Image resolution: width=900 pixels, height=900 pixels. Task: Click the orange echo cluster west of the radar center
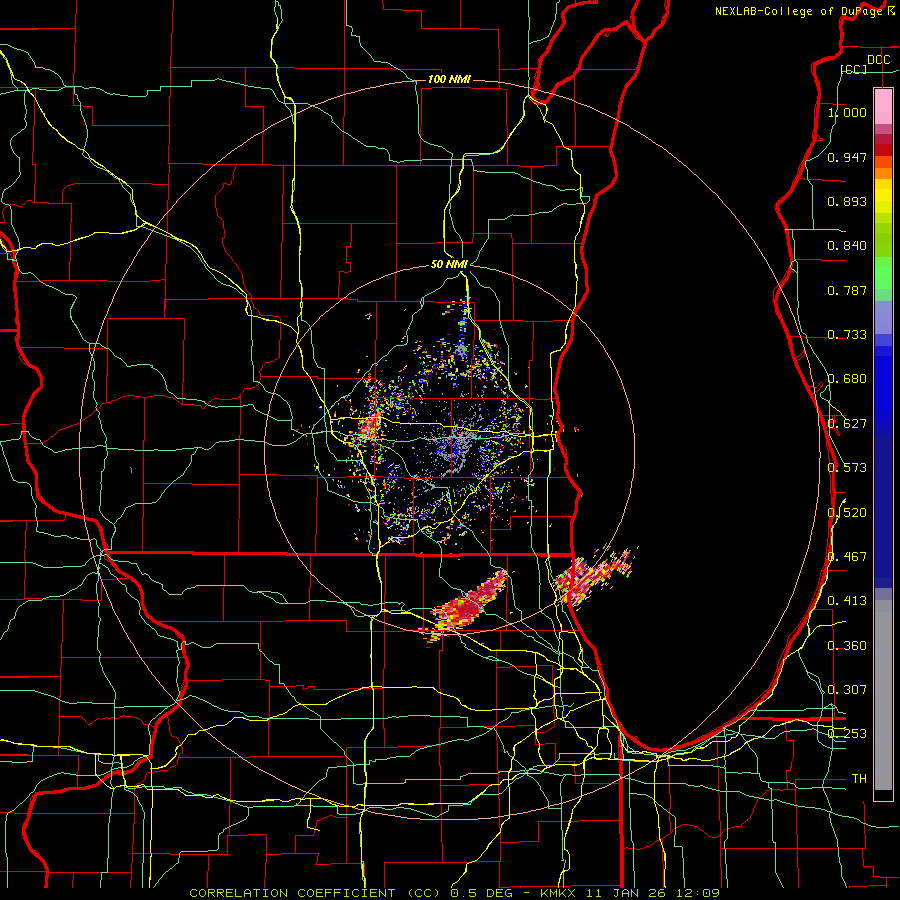[x=370, y=425]
